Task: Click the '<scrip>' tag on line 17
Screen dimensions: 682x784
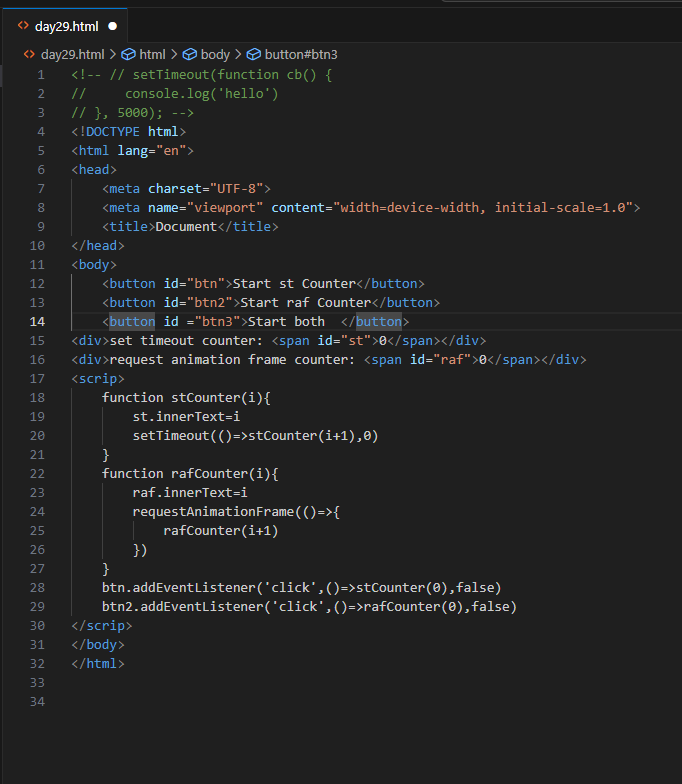Action: click(98, 378)
